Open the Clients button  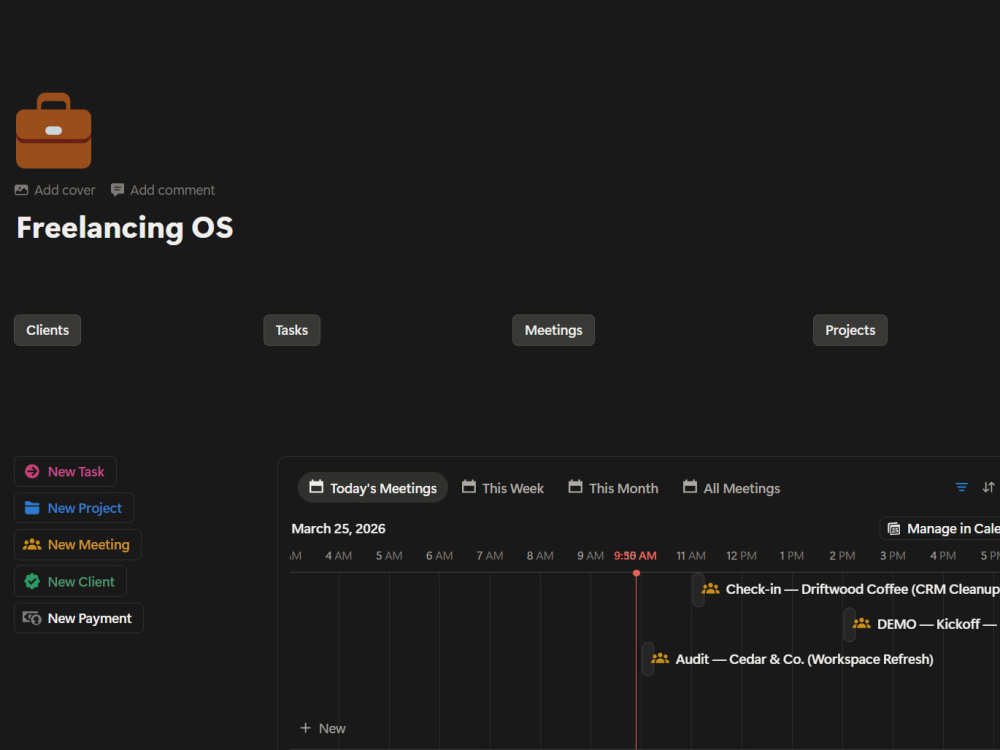pyautogui.click(x=47, y=330)
